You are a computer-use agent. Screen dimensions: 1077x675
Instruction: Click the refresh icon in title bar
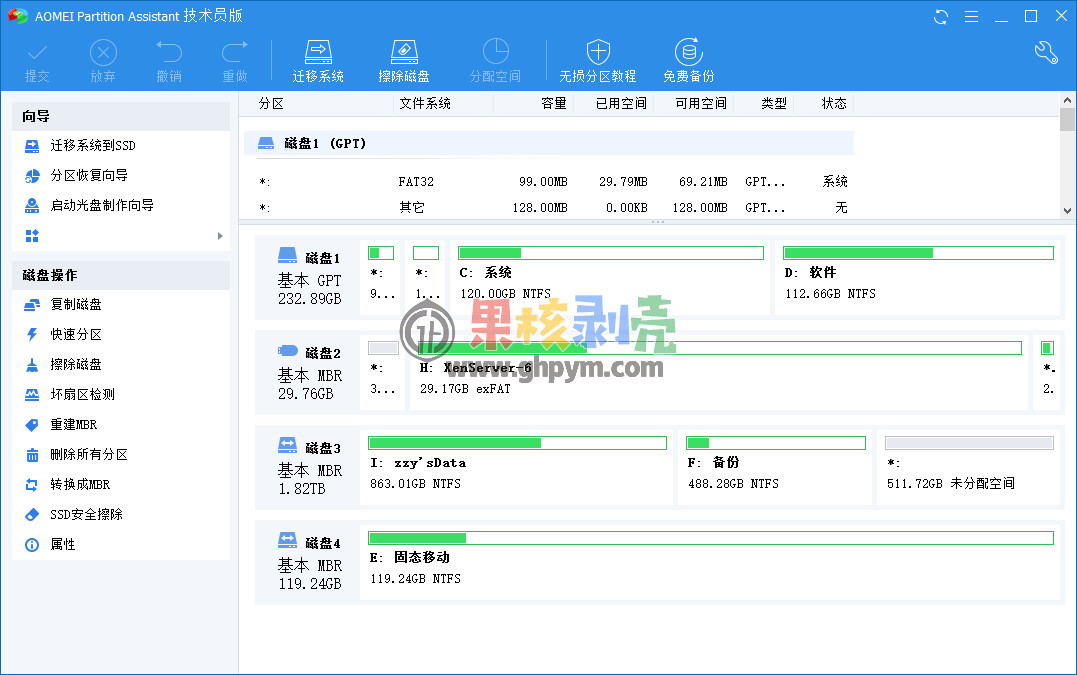tap(941, 16)
